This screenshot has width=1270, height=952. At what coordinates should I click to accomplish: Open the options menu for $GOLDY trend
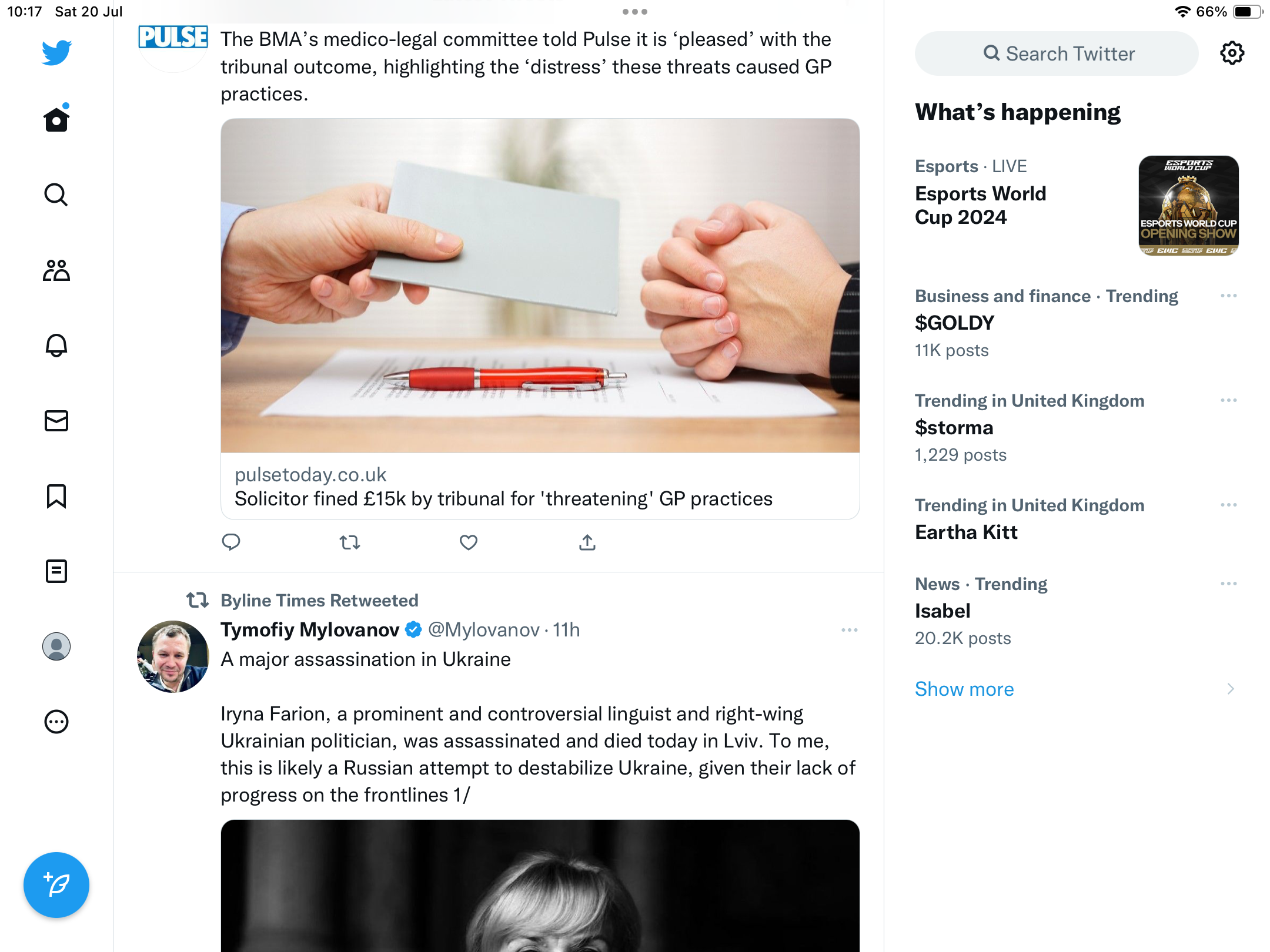(x=1228, y=296)
